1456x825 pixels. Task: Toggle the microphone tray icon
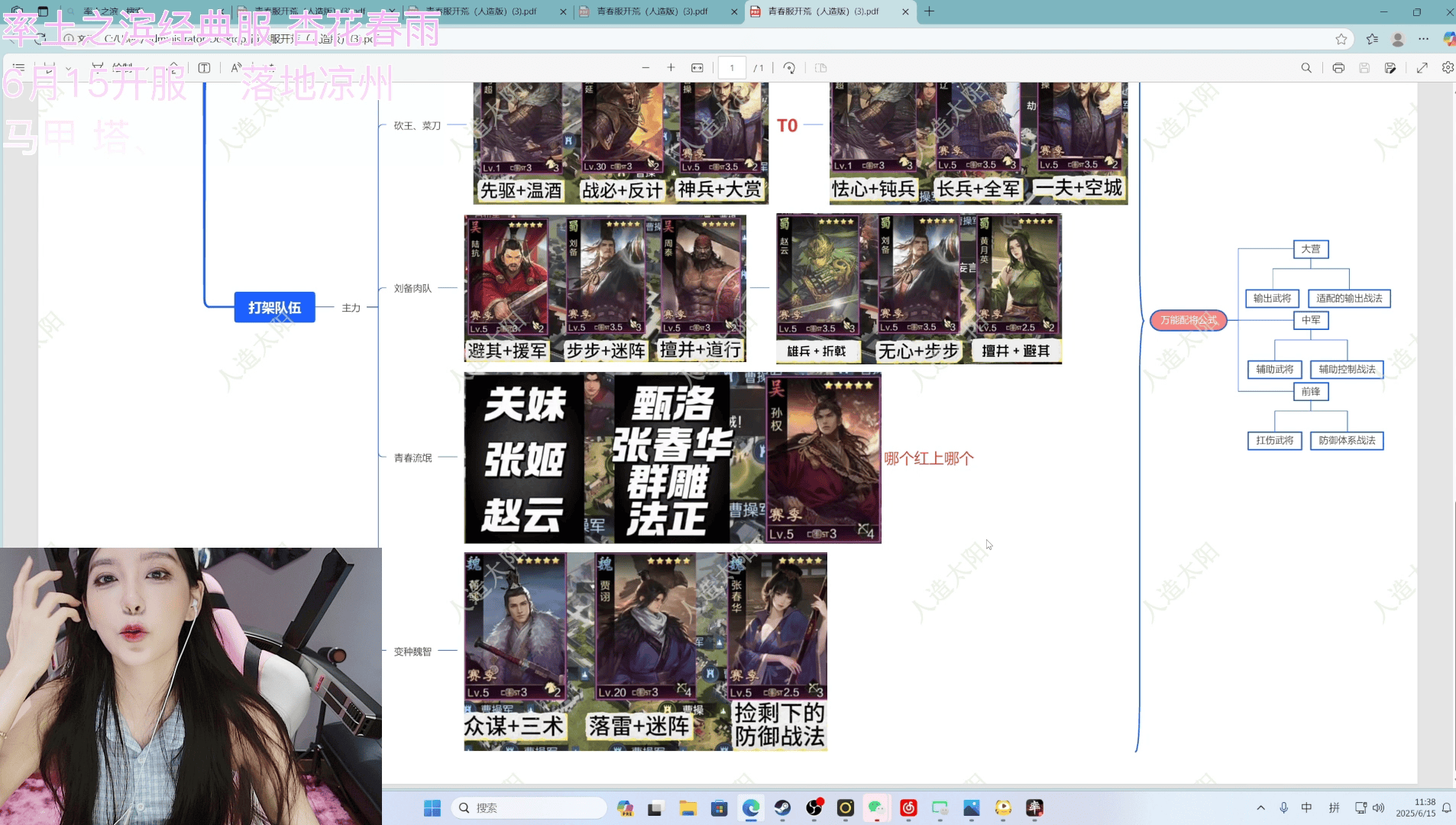pyautogui.click(x=1284, y=807)
